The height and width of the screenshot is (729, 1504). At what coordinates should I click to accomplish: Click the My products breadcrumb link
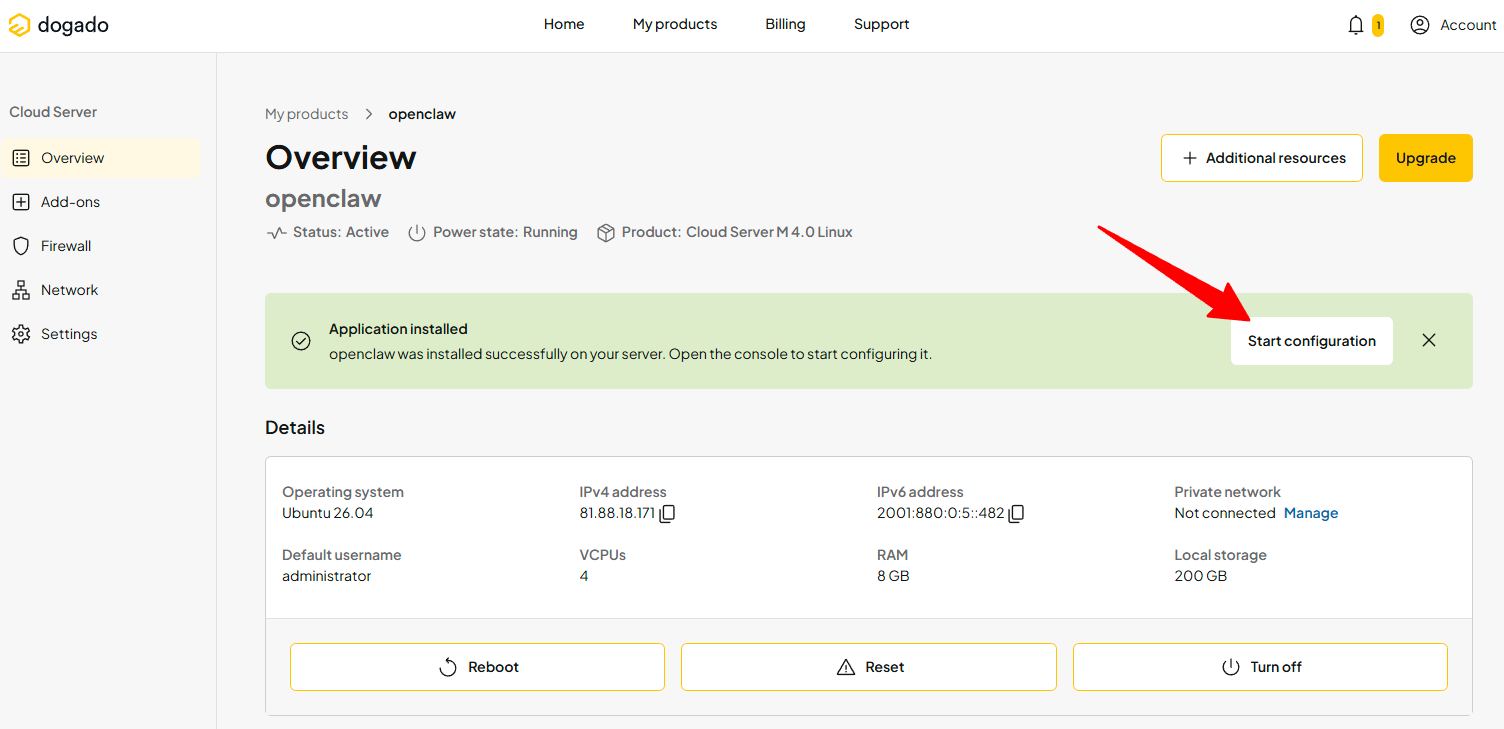point(307,114)
